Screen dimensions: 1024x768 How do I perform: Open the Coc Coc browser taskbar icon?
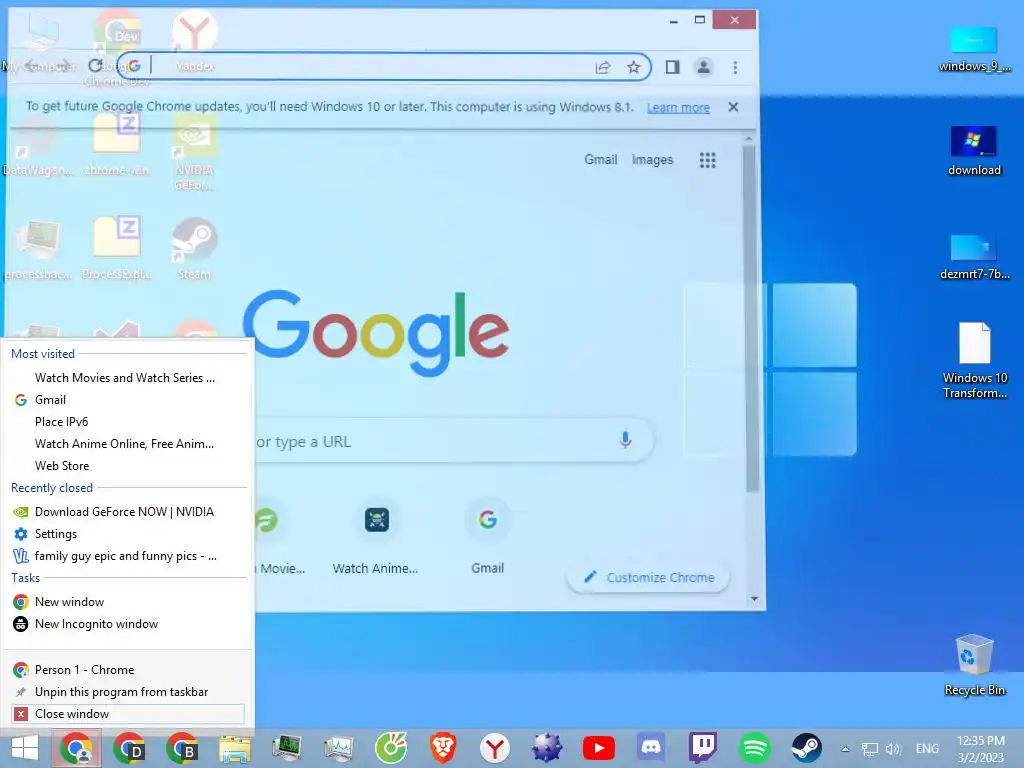tap(391, 748)
